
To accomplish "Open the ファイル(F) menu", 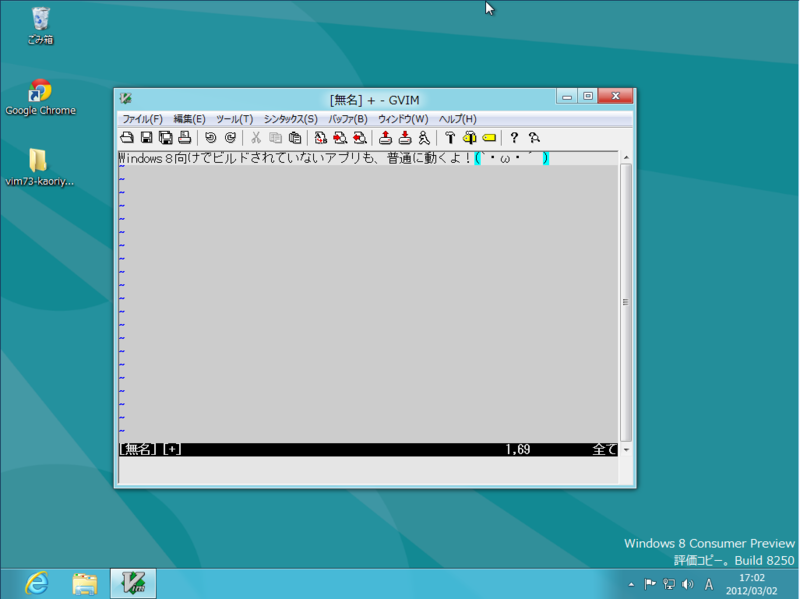I will pos(146,118).
